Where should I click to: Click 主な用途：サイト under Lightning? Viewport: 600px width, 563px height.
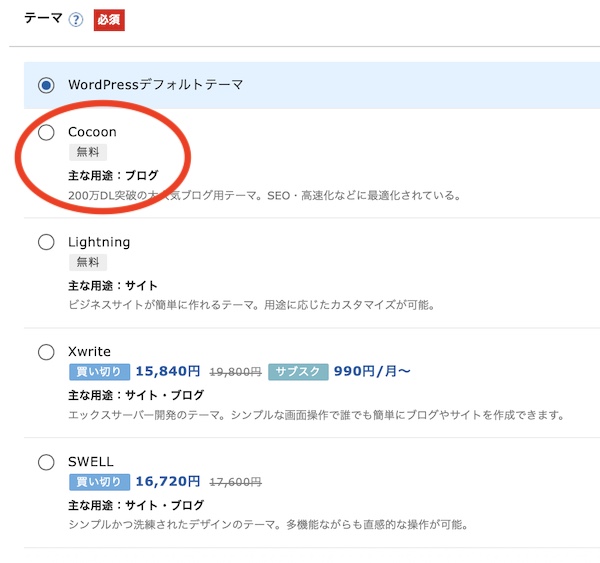tap(113, 286)
